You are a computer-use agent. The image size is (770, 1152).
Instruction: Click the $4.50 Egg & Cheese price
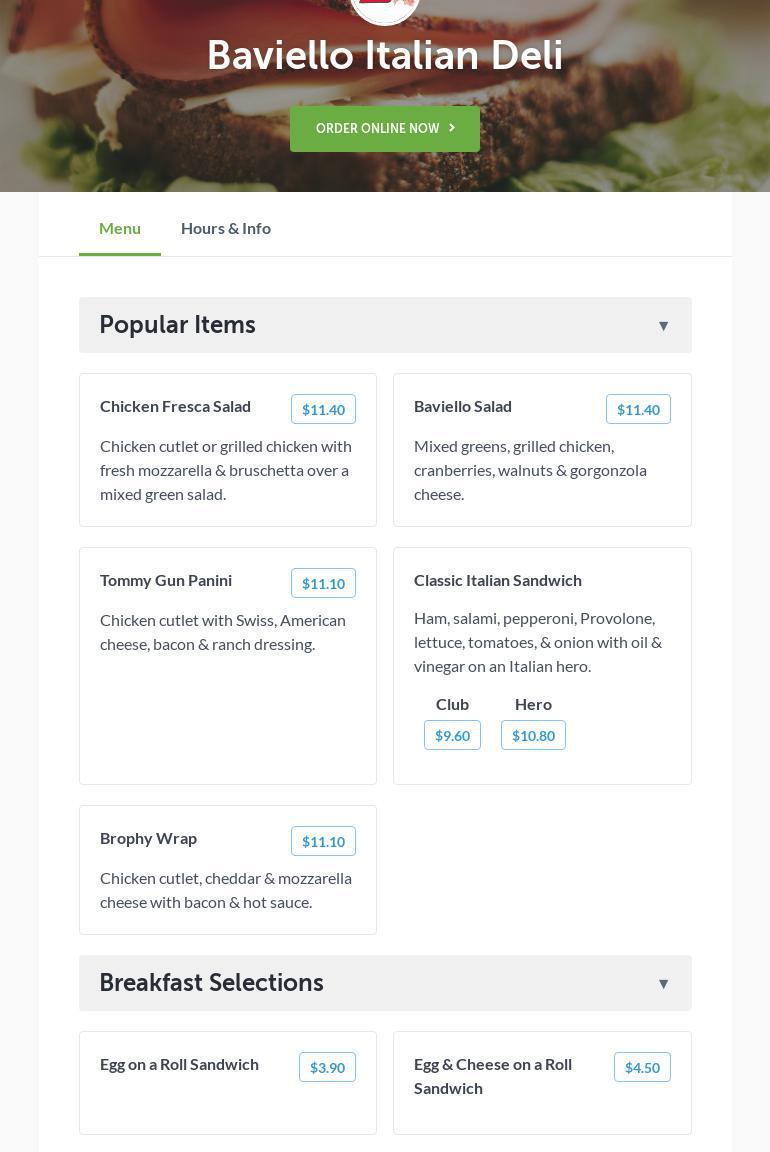tap(642, 1067)
